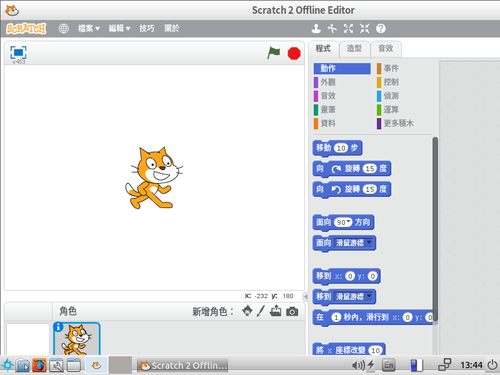Open the network icon in the system tray
The height and width of the screenshot is (375, 500).
[445, 365]
